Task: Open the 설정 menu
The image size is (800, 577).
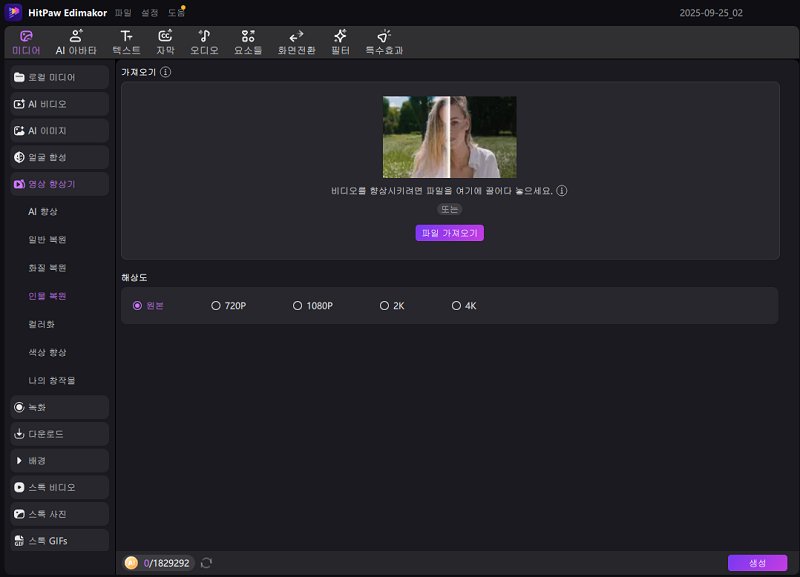Action: [x=149, y=12]
